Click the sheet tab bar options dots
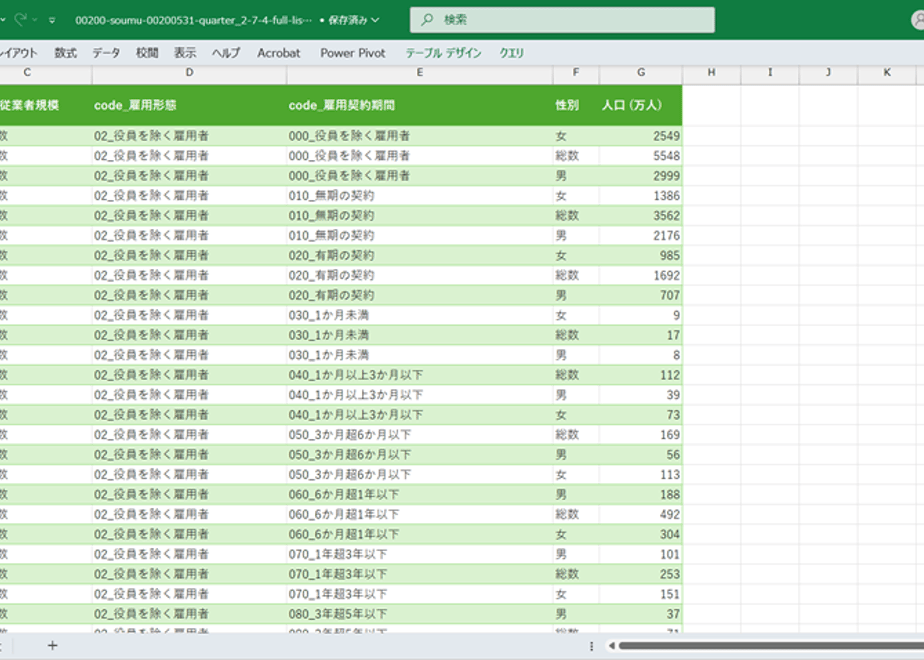The height and width of the screenshot is (660, 924). [591, 646]
